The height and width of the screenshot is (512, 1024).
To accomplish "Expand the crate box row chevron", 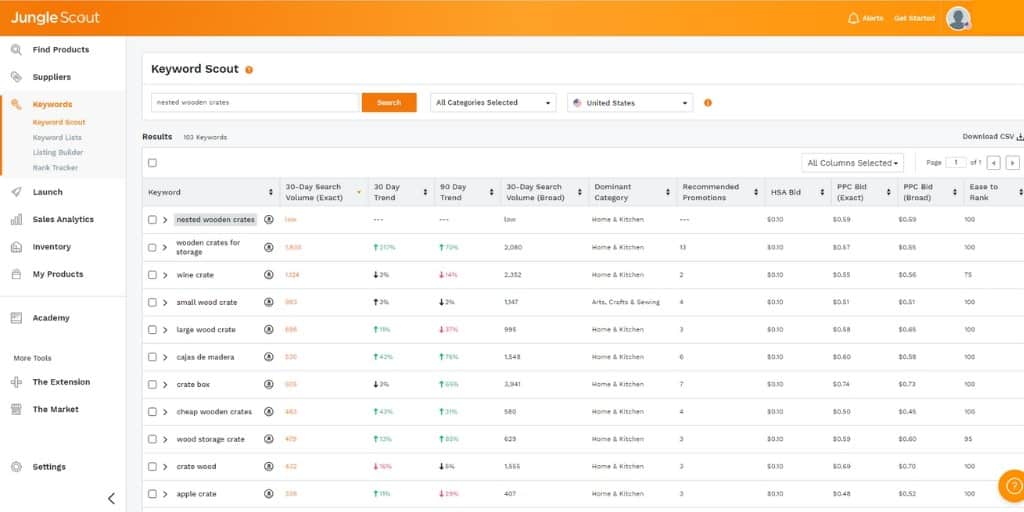I will [165, 385].
